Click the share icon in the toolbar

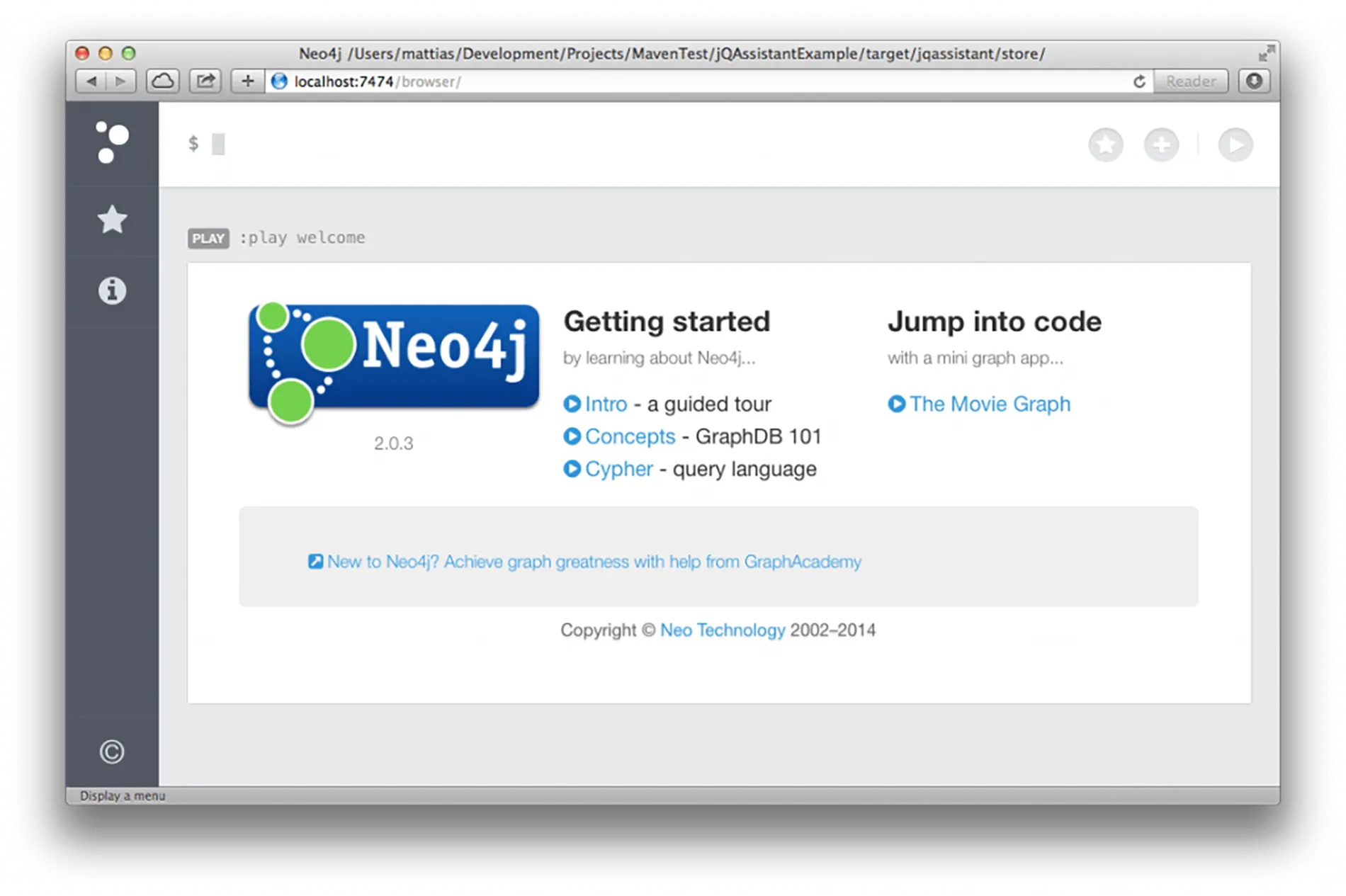click(205, 81)
